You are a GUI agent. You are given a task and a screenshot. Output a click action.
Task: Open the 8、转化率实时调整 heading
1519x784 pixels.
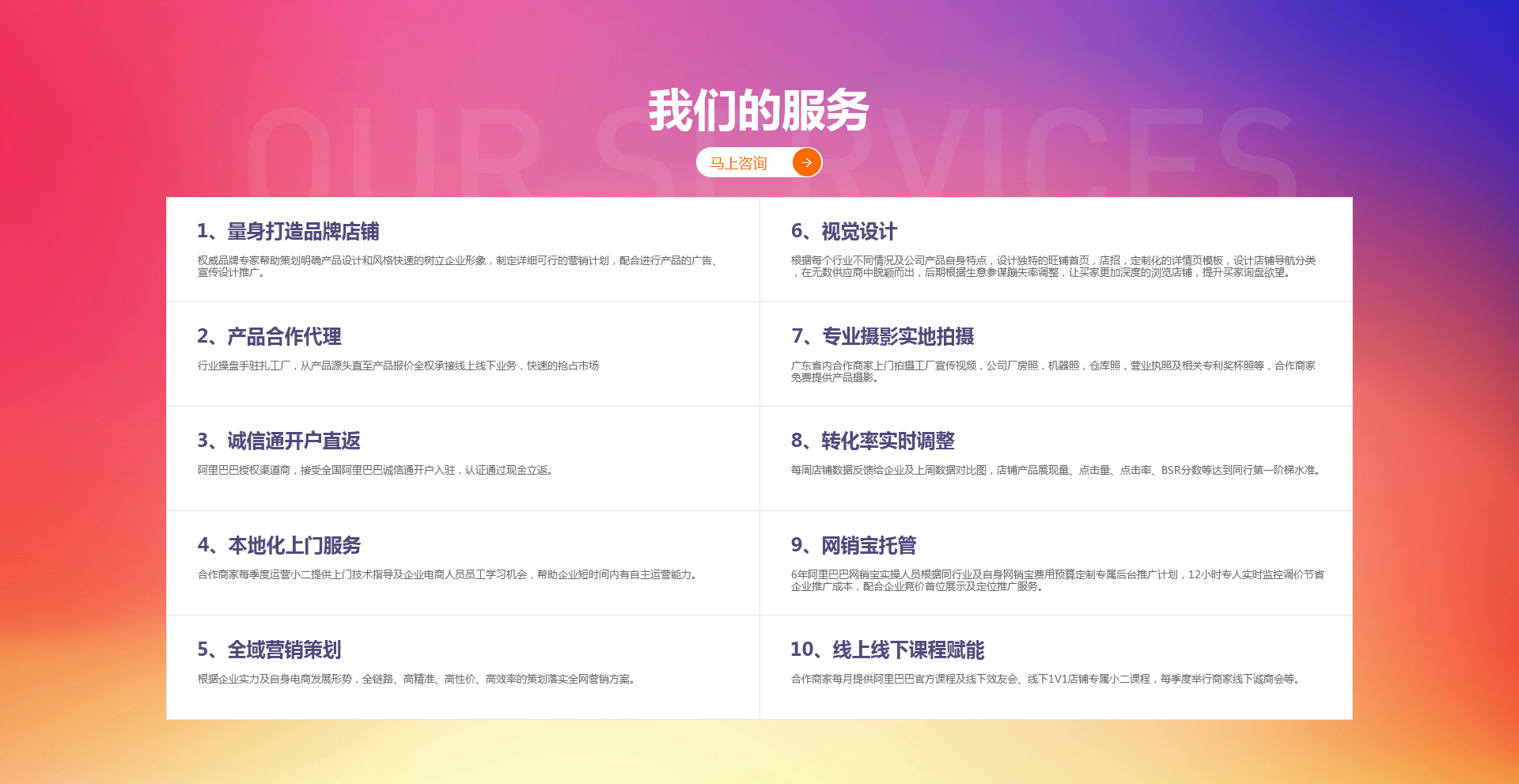873,441
